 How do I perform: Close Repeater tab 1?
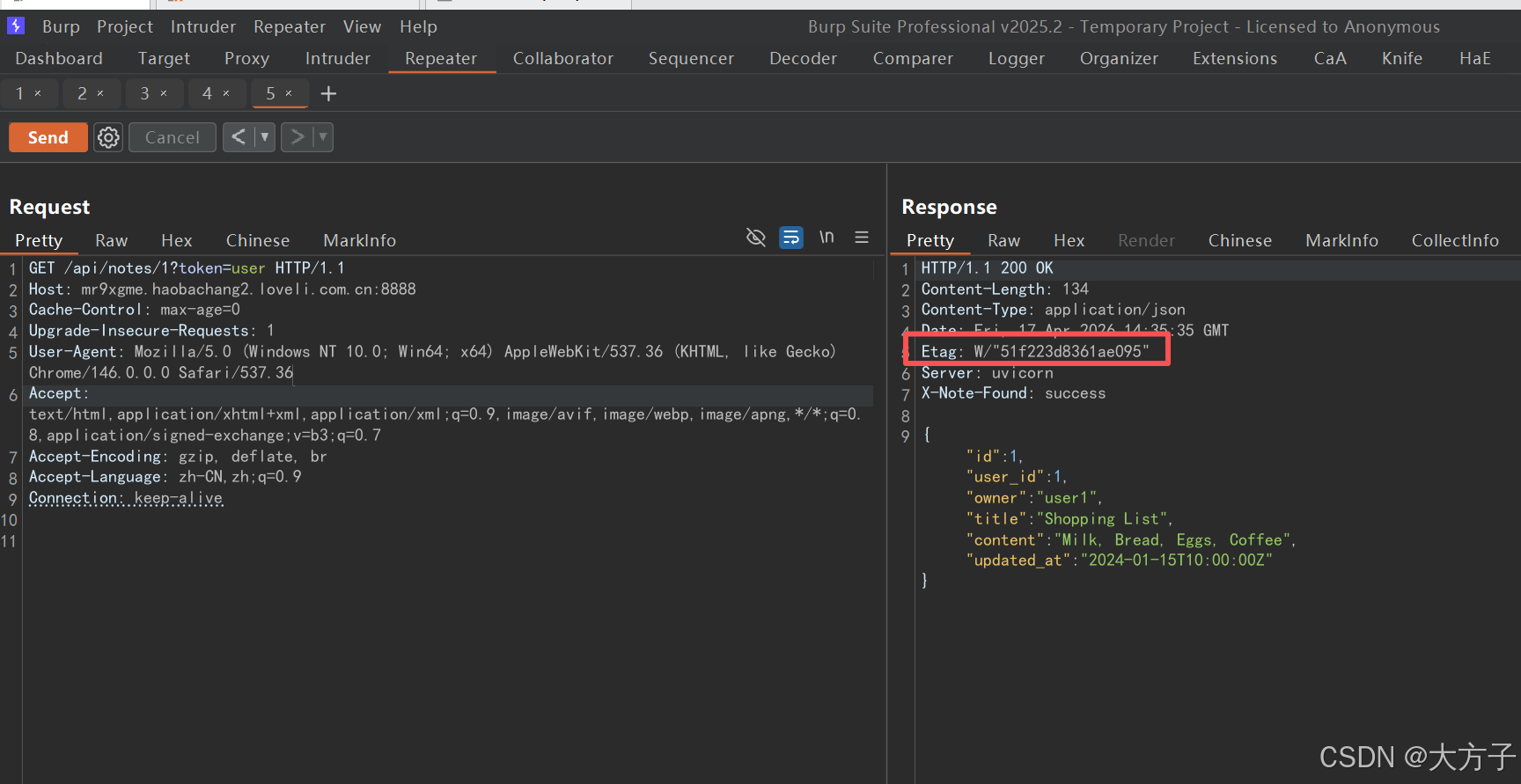click(x=38, y=93)
